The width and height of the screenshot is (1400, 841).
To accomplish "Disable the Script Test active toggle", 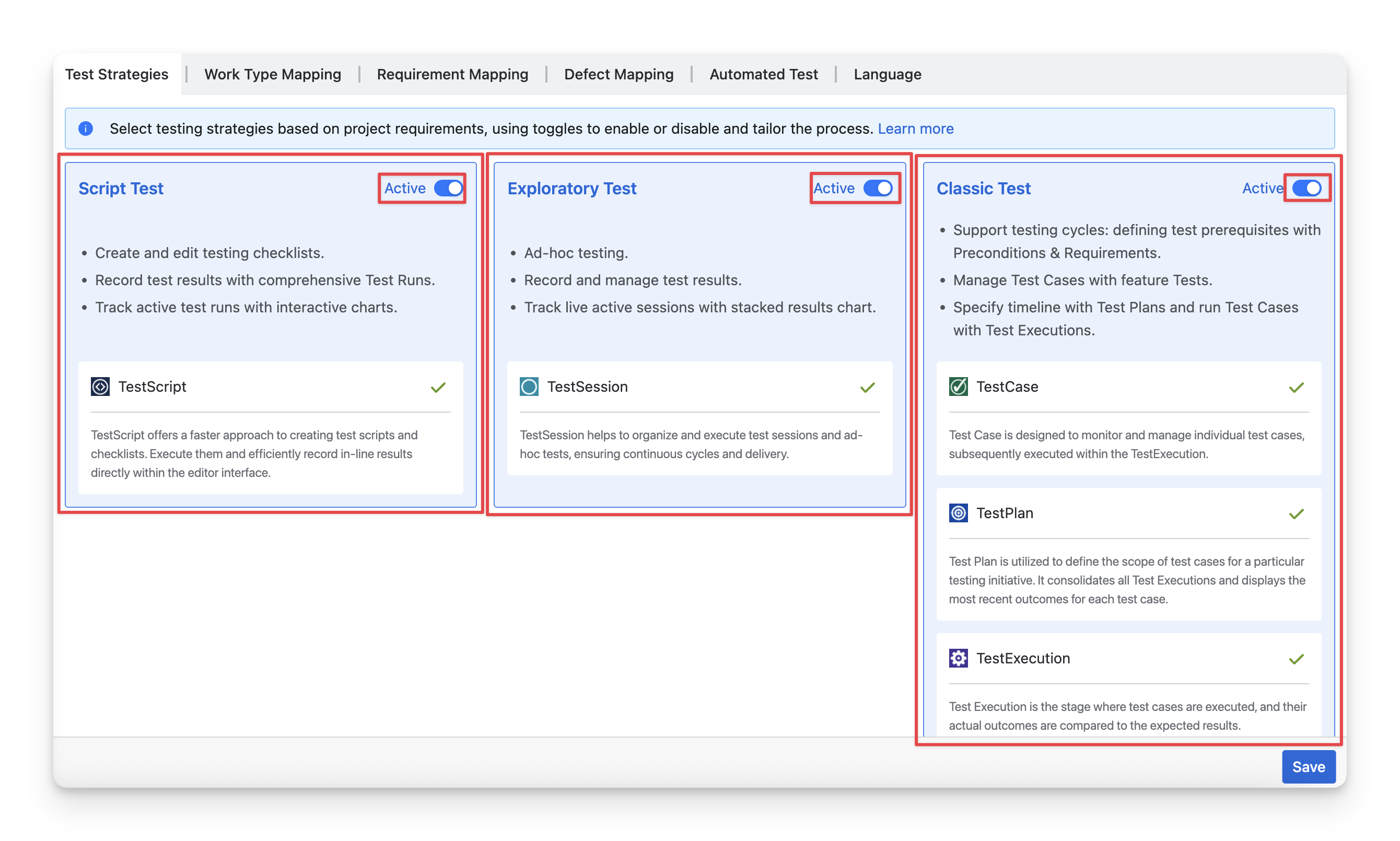I will [x=448, y=188].
